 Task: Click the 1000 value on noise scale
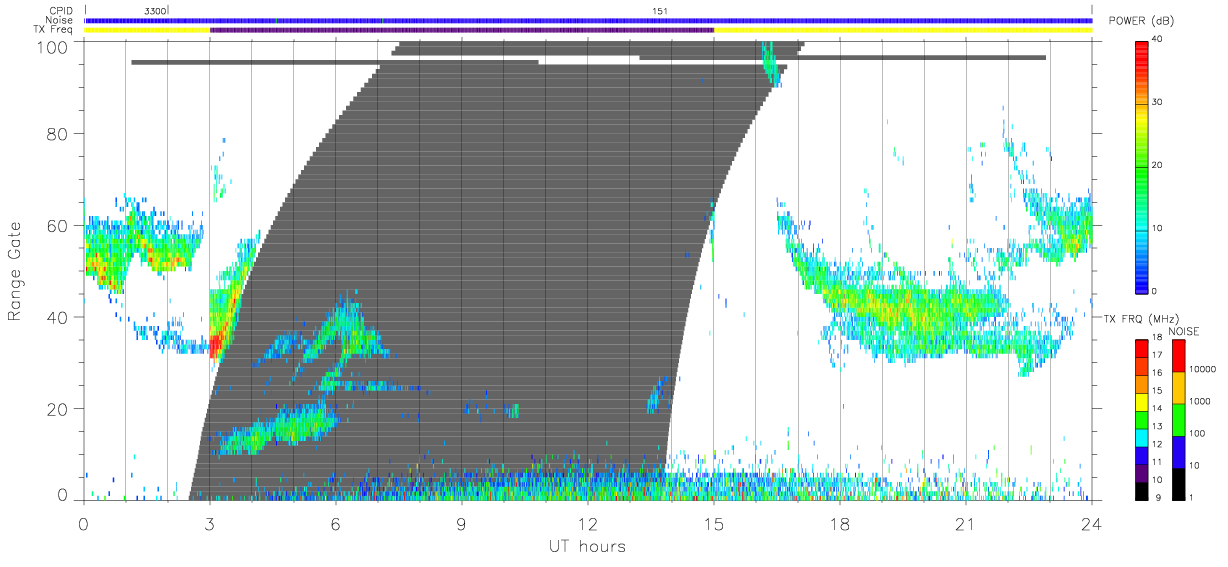1200,401
